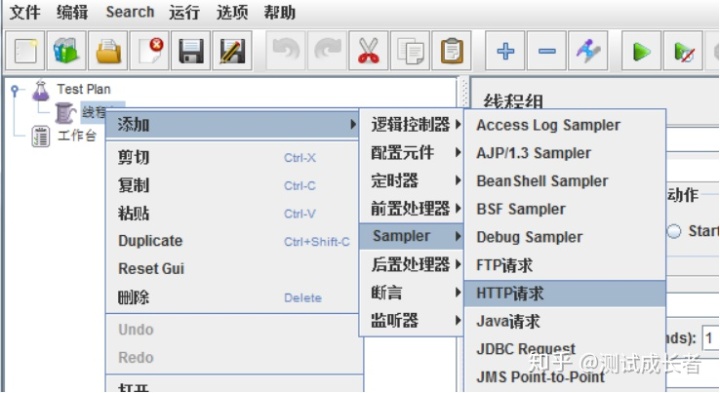Click the Toggle lightning toolbar icon
The image size is (720, 393).
(588, 51)
